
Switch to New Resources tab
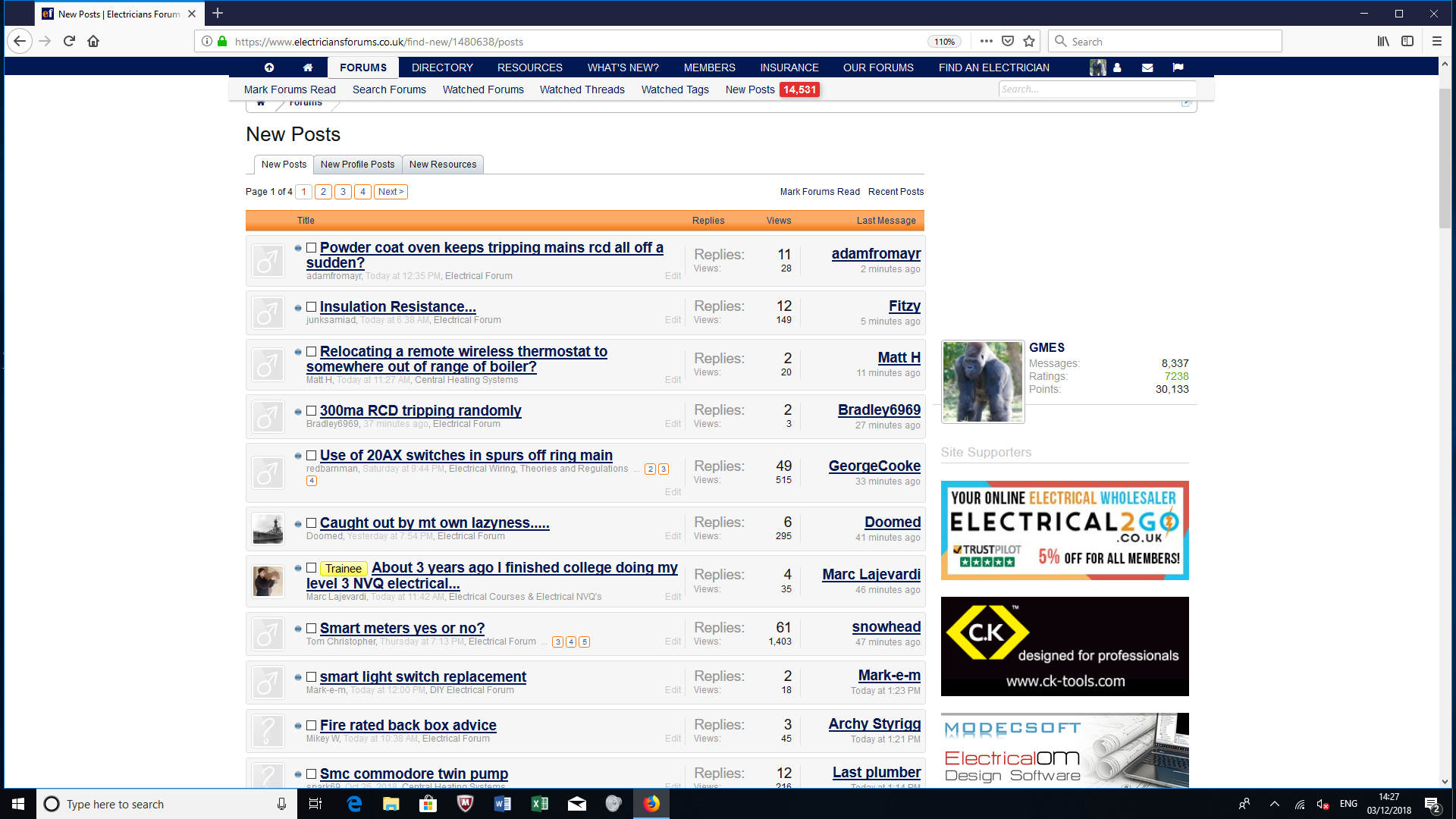point(443,165)
